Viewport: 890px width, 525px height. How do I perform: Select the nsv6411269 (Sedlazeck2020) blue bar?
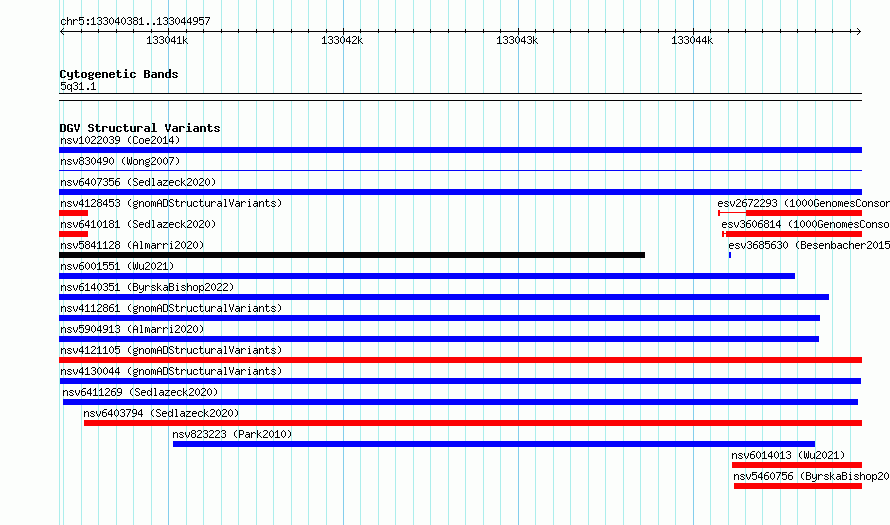tap(460, 402)
